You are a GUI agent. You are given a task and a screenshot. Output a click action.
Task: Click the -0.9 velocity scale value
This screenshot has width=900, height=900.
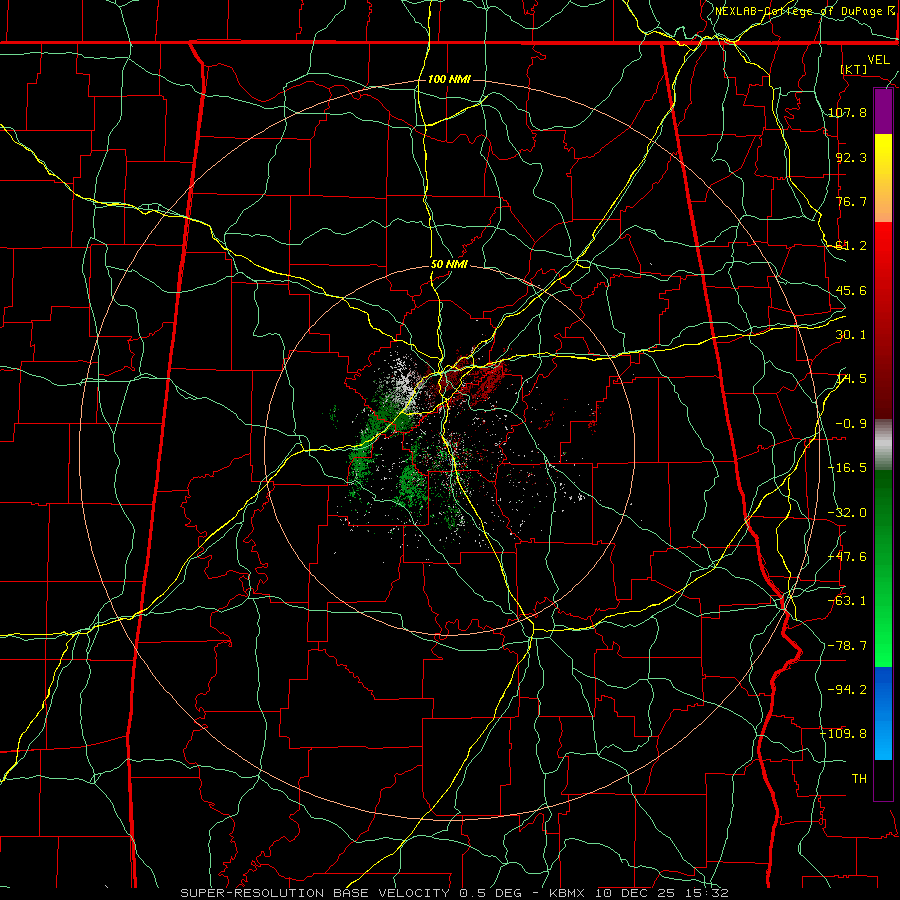pyautogui.click(x=851, y=424)
